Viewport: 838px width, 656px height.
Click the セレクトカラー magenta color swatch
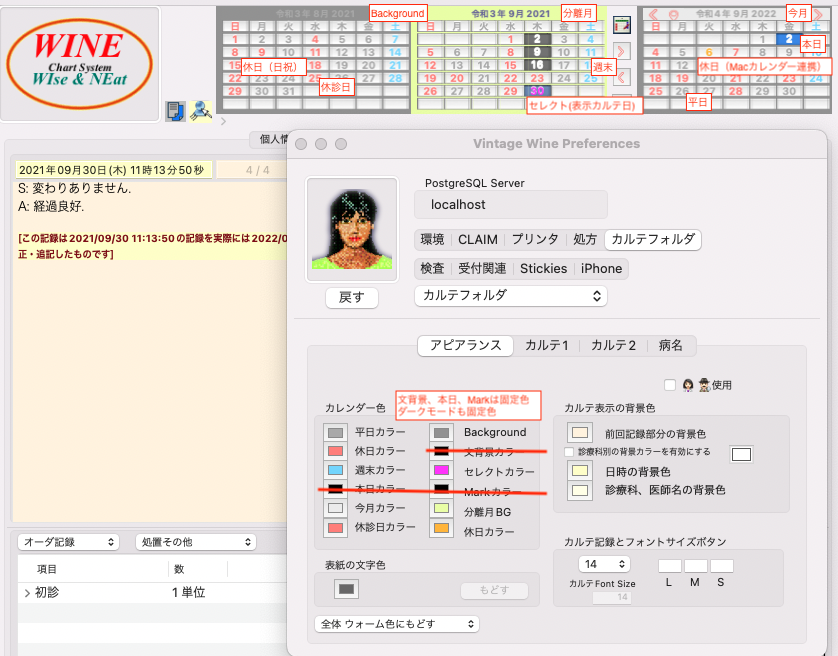[x=441, y=470]
